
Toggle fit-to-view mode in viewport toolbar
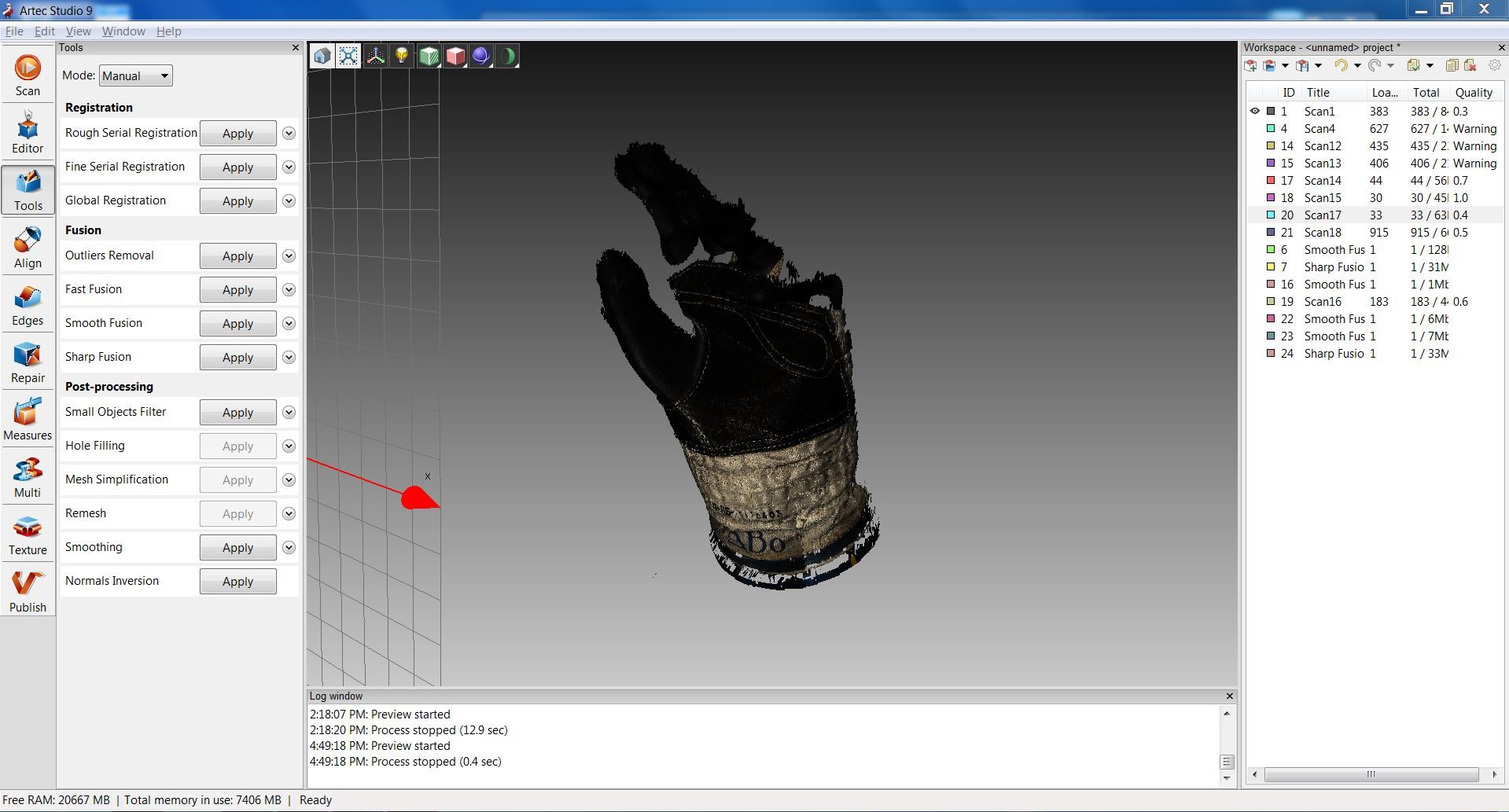[348, 55]
